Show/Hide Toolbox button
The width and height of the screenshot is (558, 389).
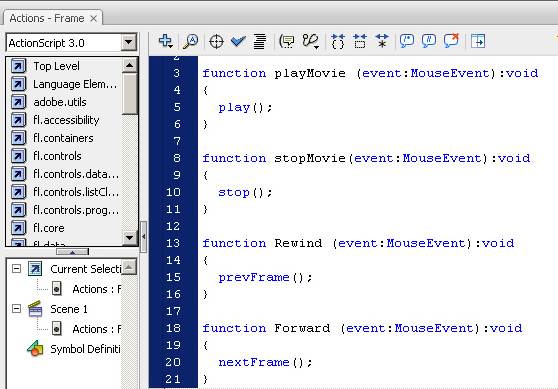[x=478, y=41]
